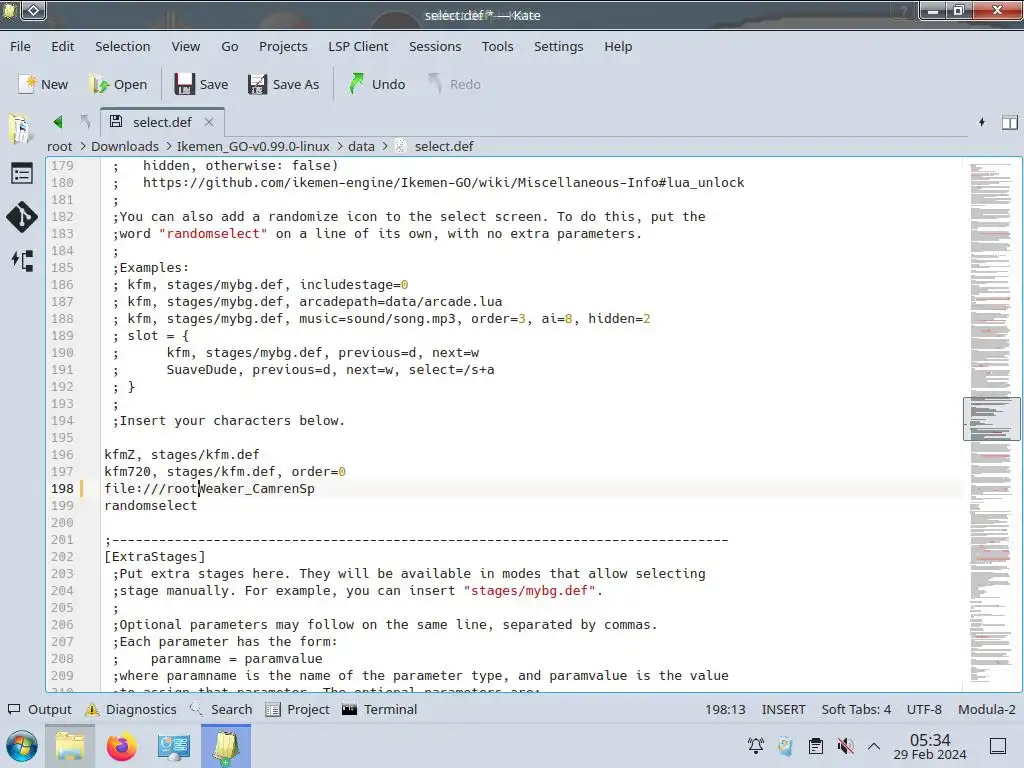Image resolution: width=1024 pixels, height=768 pixels.
Task: Open the Git sidebar panel icon
Action: pyautogui.click(x=22, y=217)
